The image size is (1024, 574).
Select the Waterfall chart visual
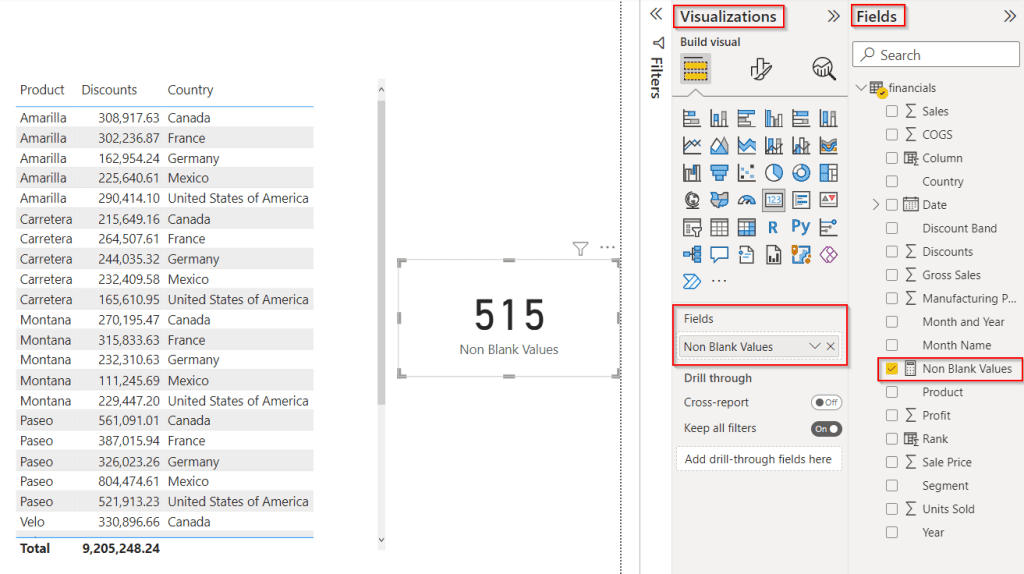[692, 173]
